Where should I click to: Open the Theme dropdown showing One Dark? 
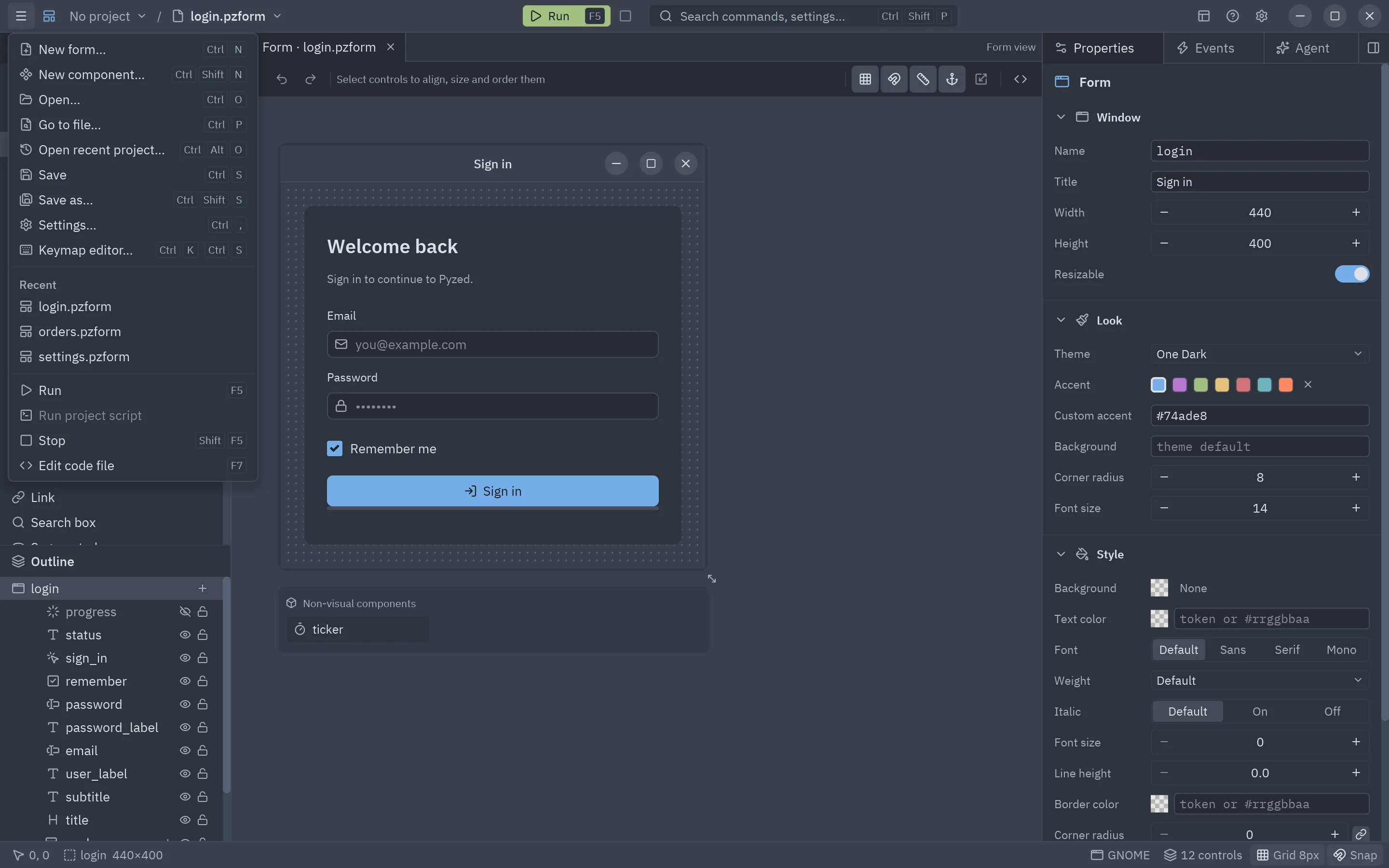point(1259,353)
